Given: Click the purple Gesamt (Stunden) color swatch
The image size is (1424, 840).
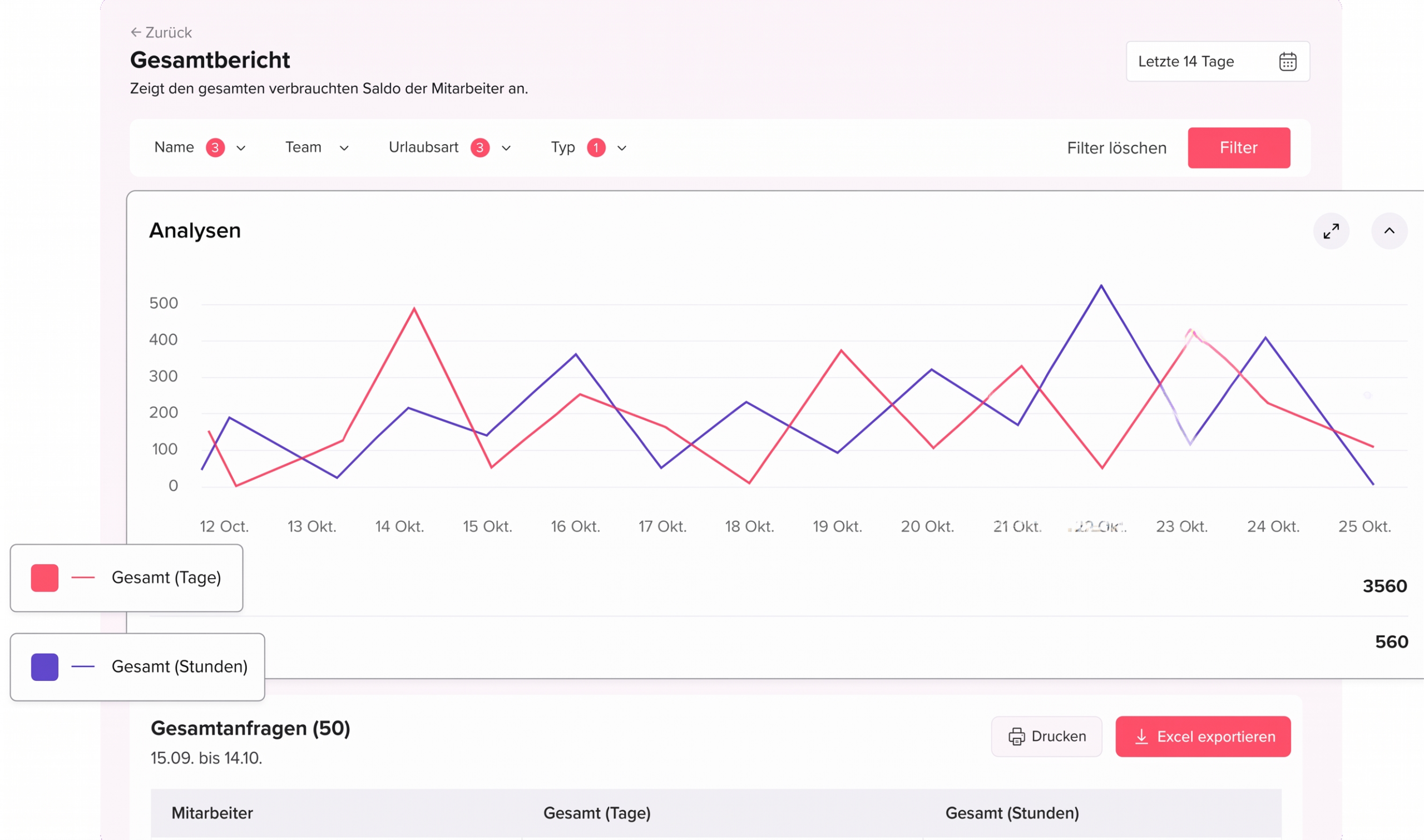Looking at the screenshot, I should [44, 667].
